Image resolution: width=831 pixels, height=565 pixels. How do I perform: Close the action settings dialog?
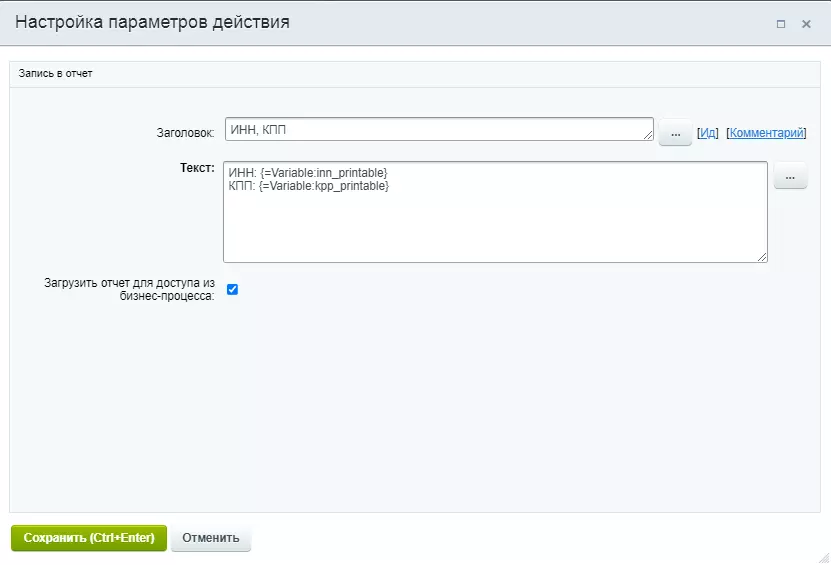coord(806,24)
